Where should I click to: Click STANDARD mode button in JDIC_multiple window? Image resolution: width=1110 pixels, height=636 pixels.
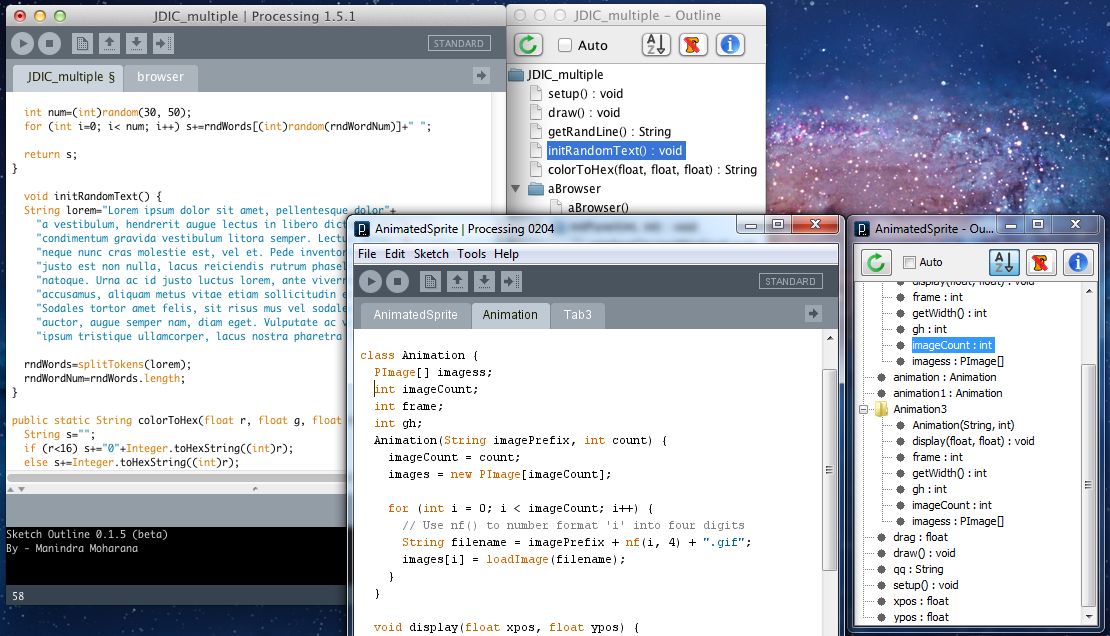[x=459, y=43]
